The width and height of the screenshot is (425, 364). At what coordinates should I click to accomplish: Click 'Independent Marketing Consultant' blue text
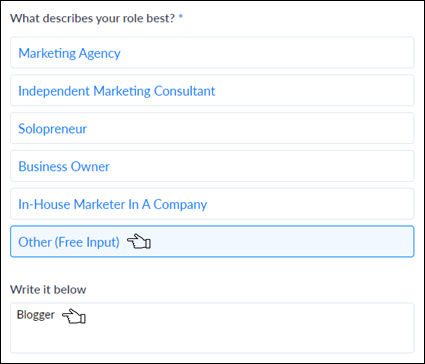tap(117, 91)
